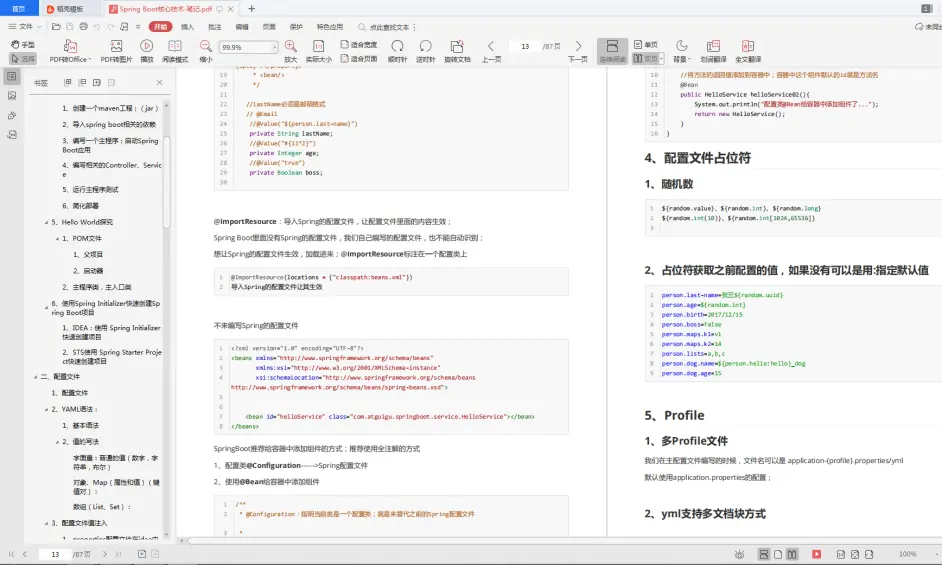Collapse the '5、Hello World探究' bookmark node
This screenshot has height=565, width=942.
[46, 222]
